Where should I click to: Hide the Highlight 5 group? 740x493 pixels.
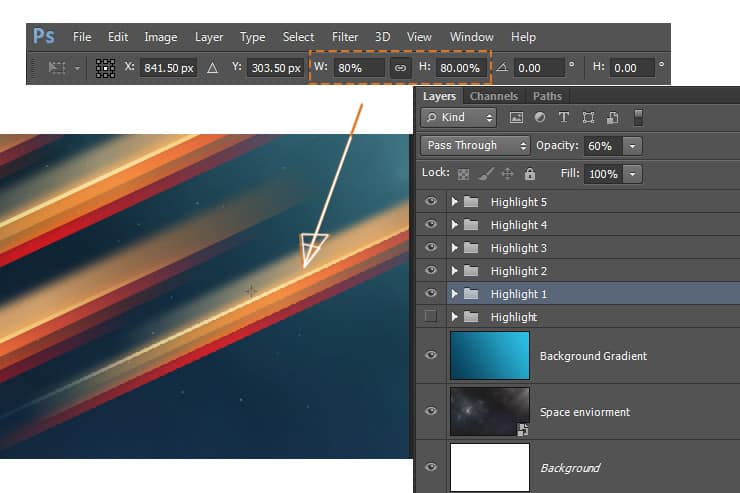point(430,201)
